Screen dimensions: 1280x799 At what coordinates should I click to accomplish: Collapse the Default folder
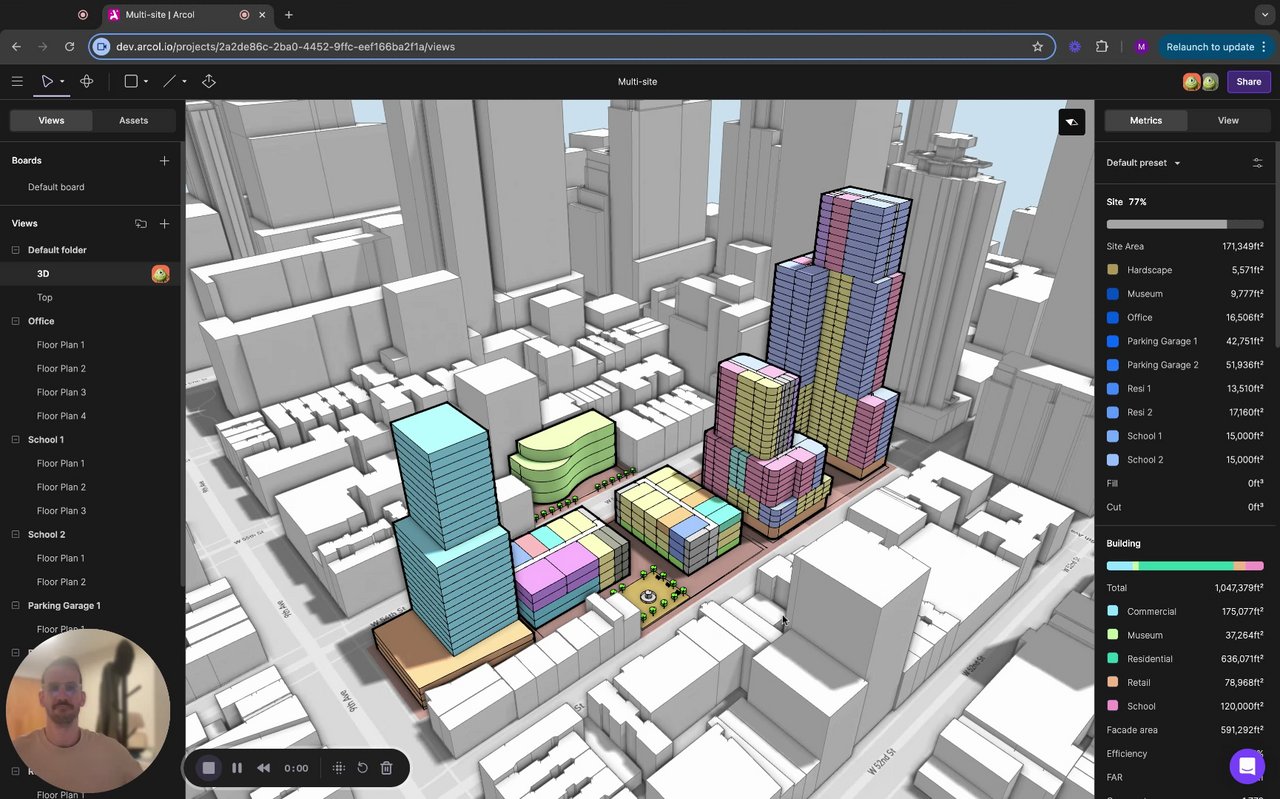16,250
